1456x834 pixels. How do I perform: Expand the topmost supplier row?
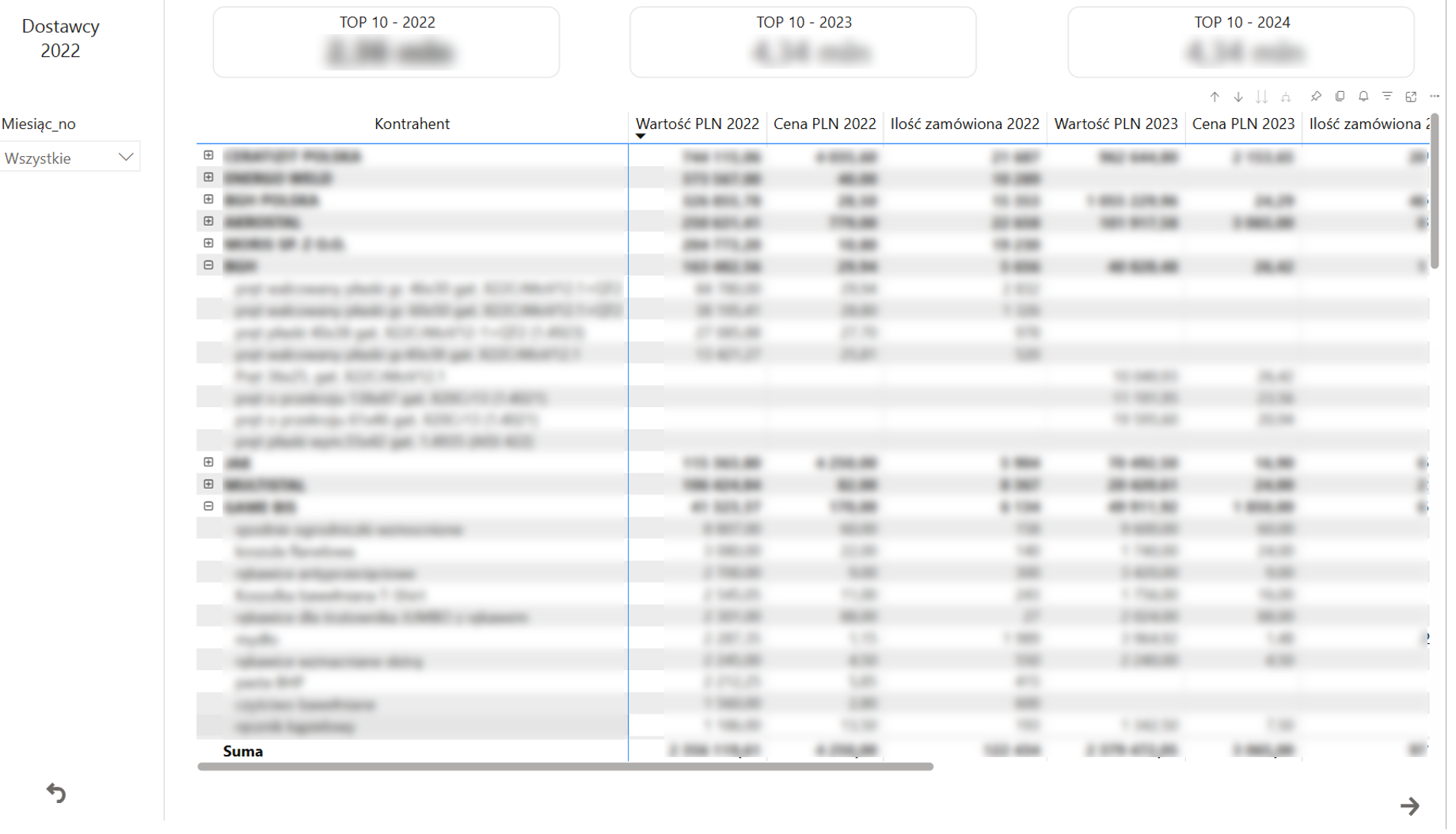point(210,156)
